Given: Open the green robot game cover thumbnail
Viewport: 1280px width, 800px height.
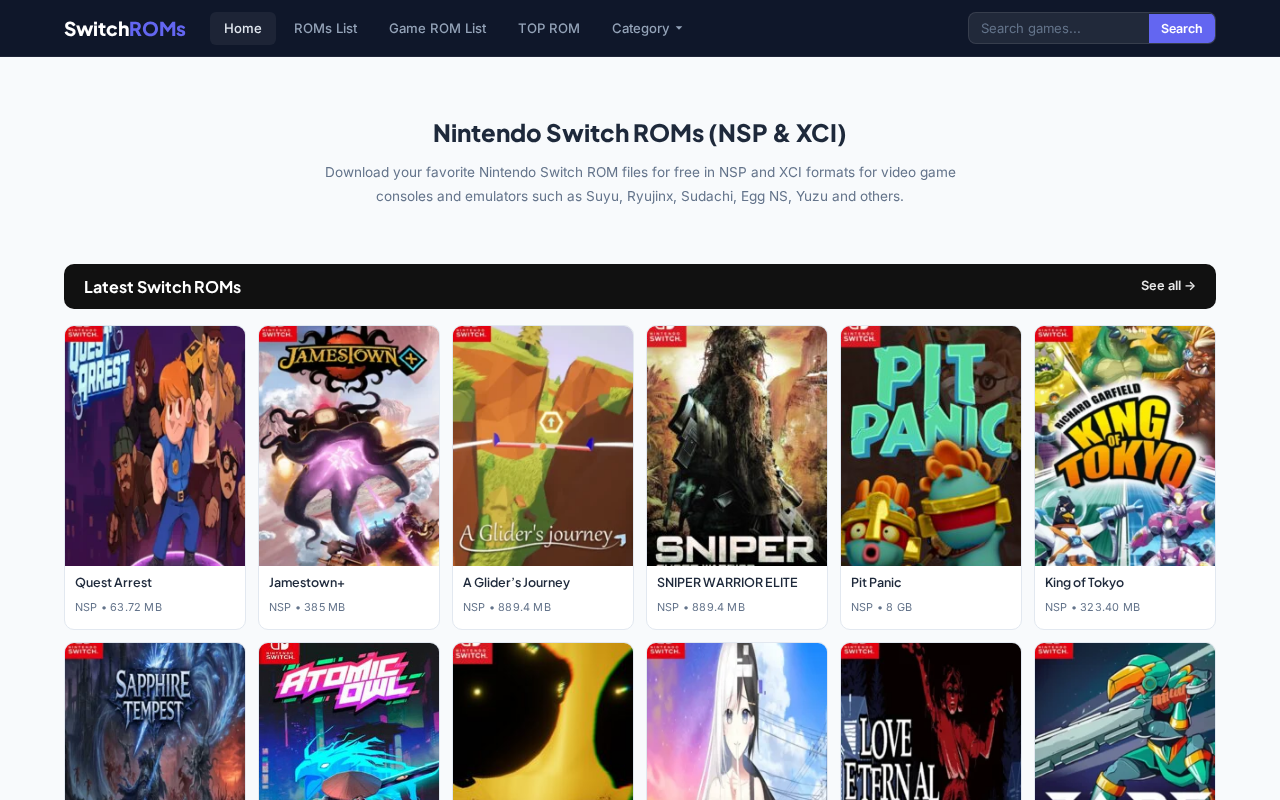Looking at the screenshot, I should [1125, 721].
